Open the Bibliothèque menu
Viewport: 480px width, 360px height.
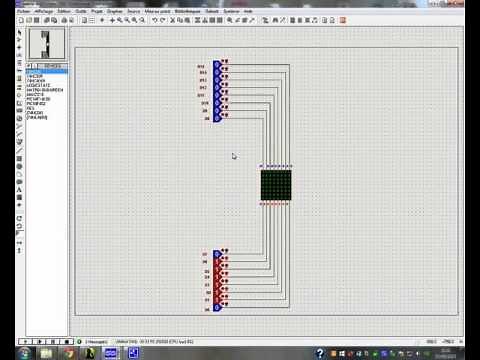coord(188,11)
